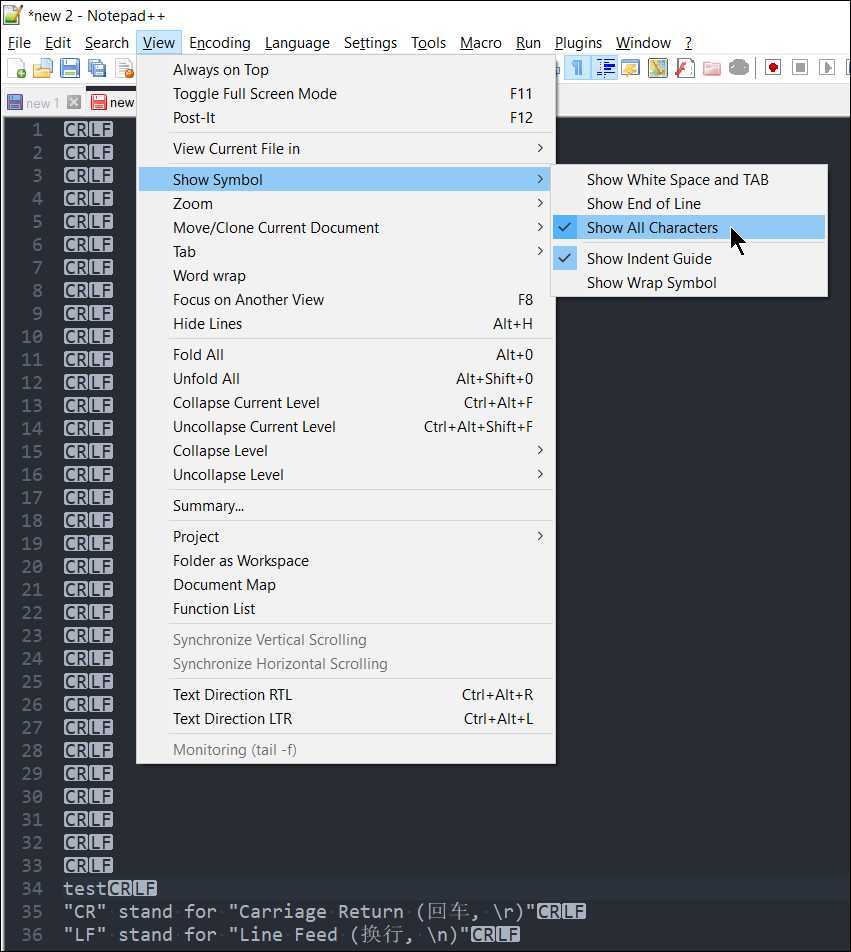The width and height of the screenshot is (851, 952).
Task: Uncheck Show All Characters in the submenu
Action: 689,228
